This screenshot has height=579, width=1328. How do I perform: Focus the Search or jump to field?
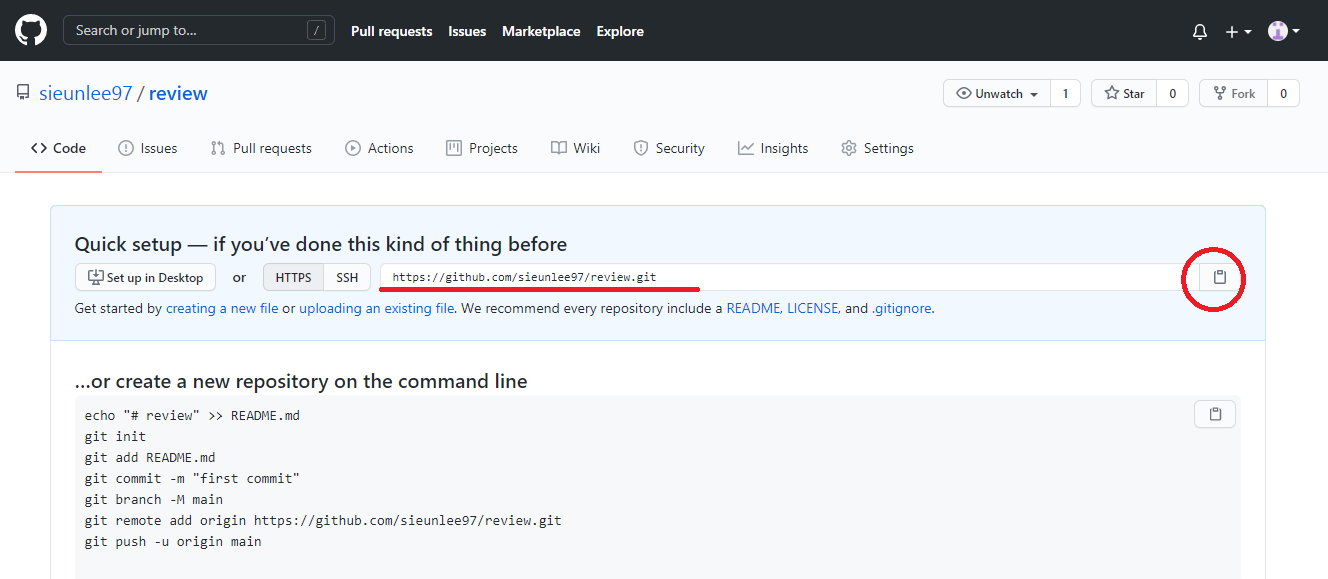click(x=199, y=31)
